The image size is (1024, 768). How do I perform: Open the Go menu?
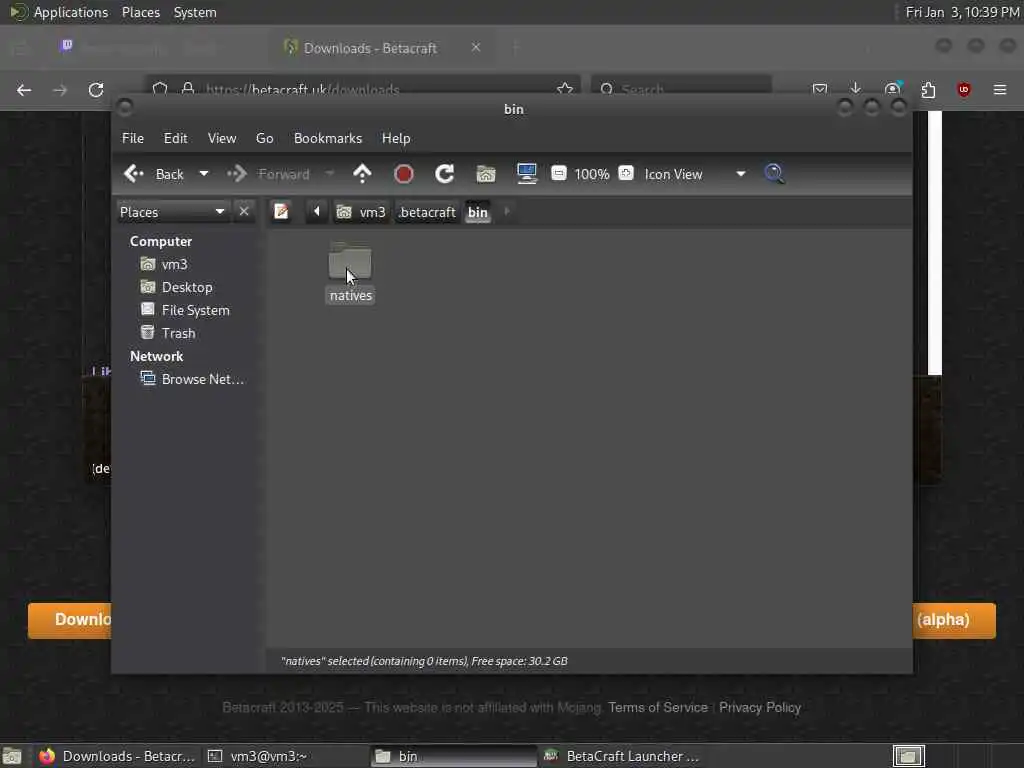(x=264, y=138)
